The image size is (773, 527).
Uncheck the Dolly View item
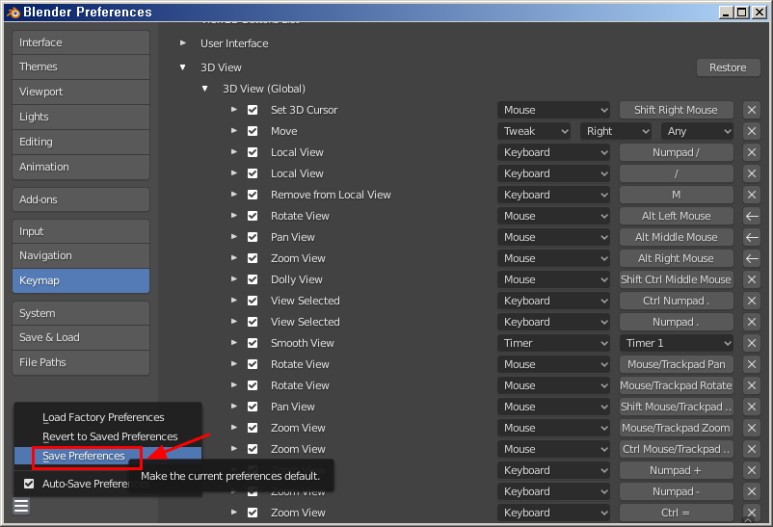pyautogui.click(x=252, y=280)
